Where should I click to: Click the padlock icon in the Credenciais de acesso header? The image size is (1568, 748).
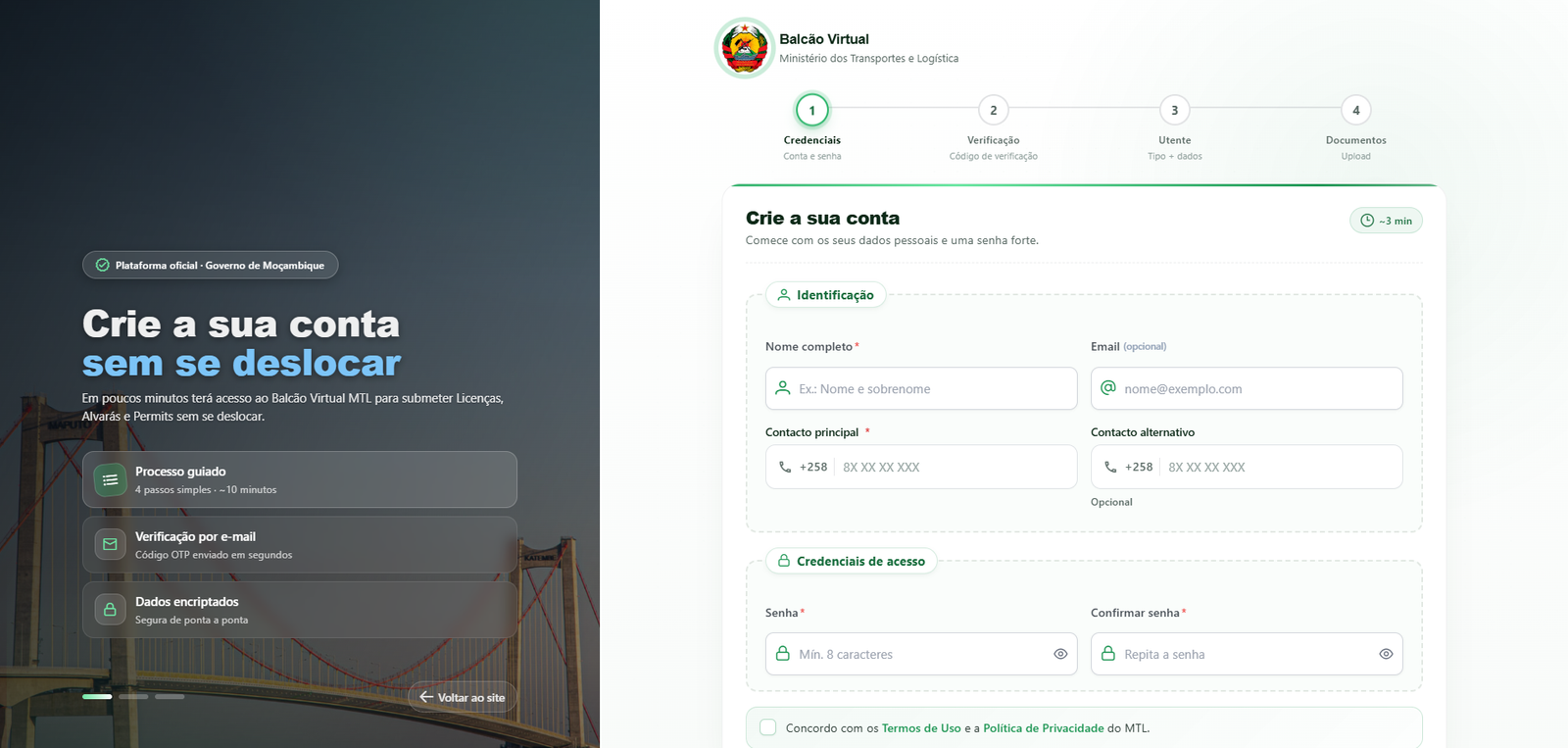(x=784, y=561)
